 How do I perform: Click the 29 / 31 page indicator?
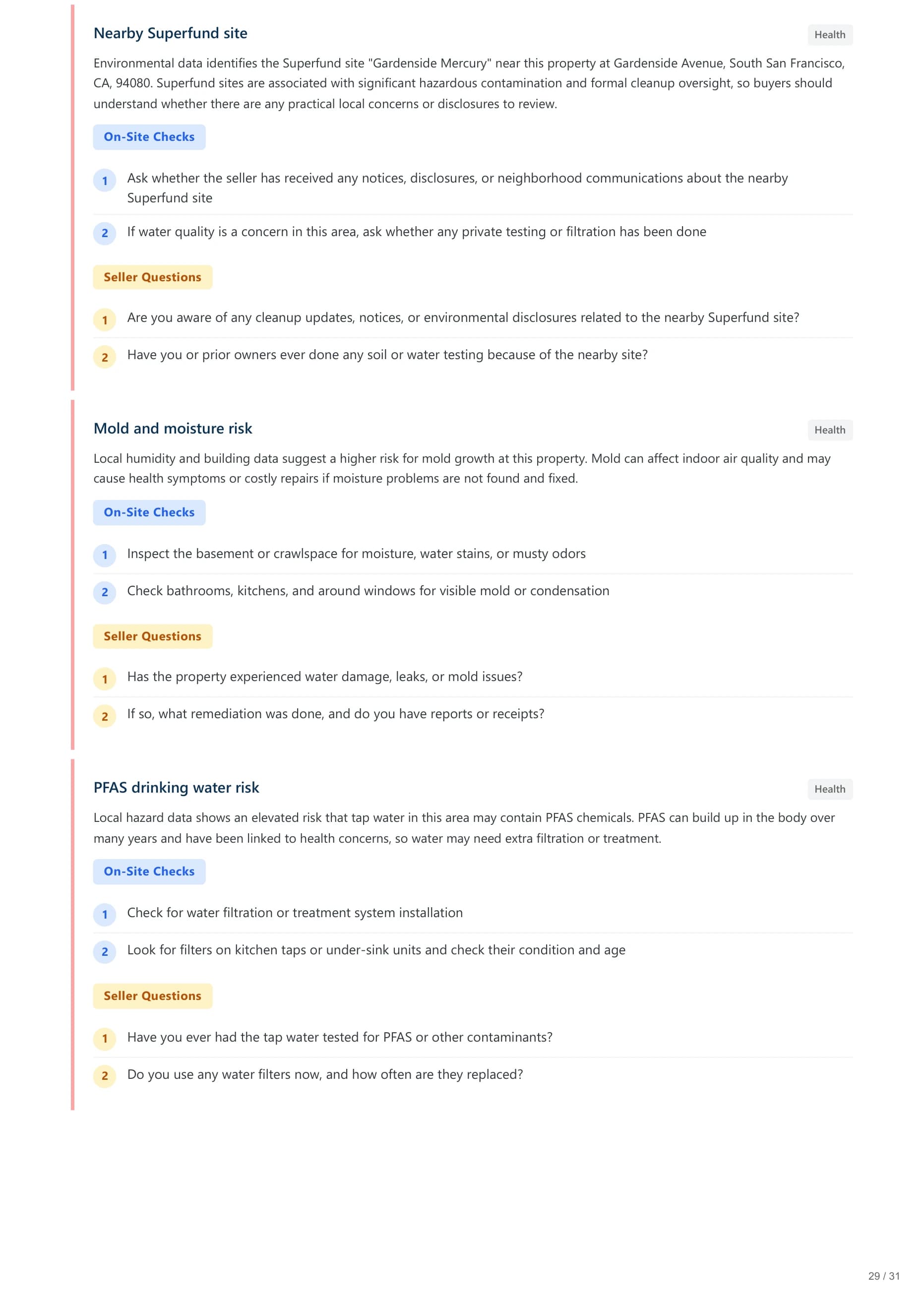tap(884, 1276)
